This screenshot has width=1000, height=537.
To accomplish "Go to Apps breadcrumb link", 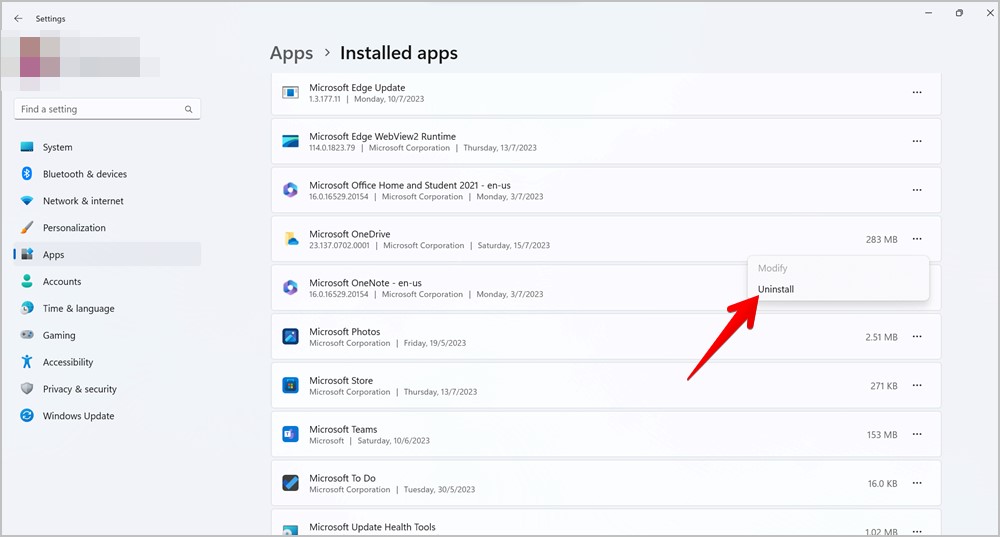I will click(x=291, y=53).
